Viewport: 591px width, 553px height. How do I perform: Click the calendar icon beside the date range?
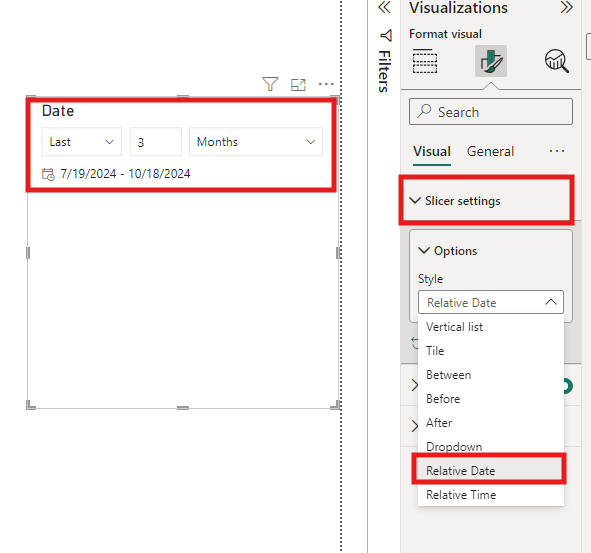[x=48, y=174]
